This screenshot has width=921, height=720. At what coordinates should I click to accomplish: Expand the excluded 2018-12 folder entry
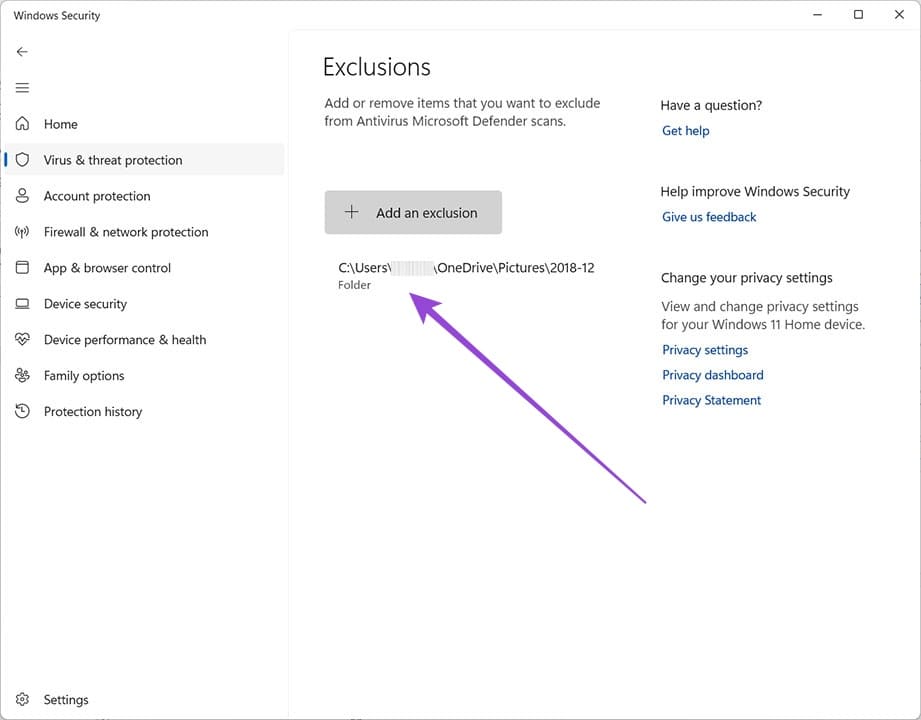pos(466,275)
